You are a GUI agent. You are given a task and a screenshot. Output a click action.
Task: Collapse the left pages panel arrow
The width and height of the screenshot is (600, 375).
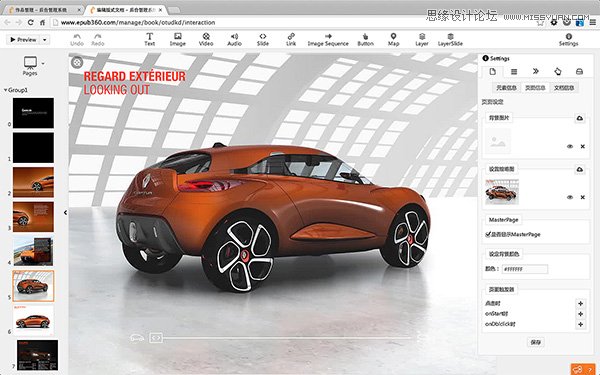pos(65,212)
